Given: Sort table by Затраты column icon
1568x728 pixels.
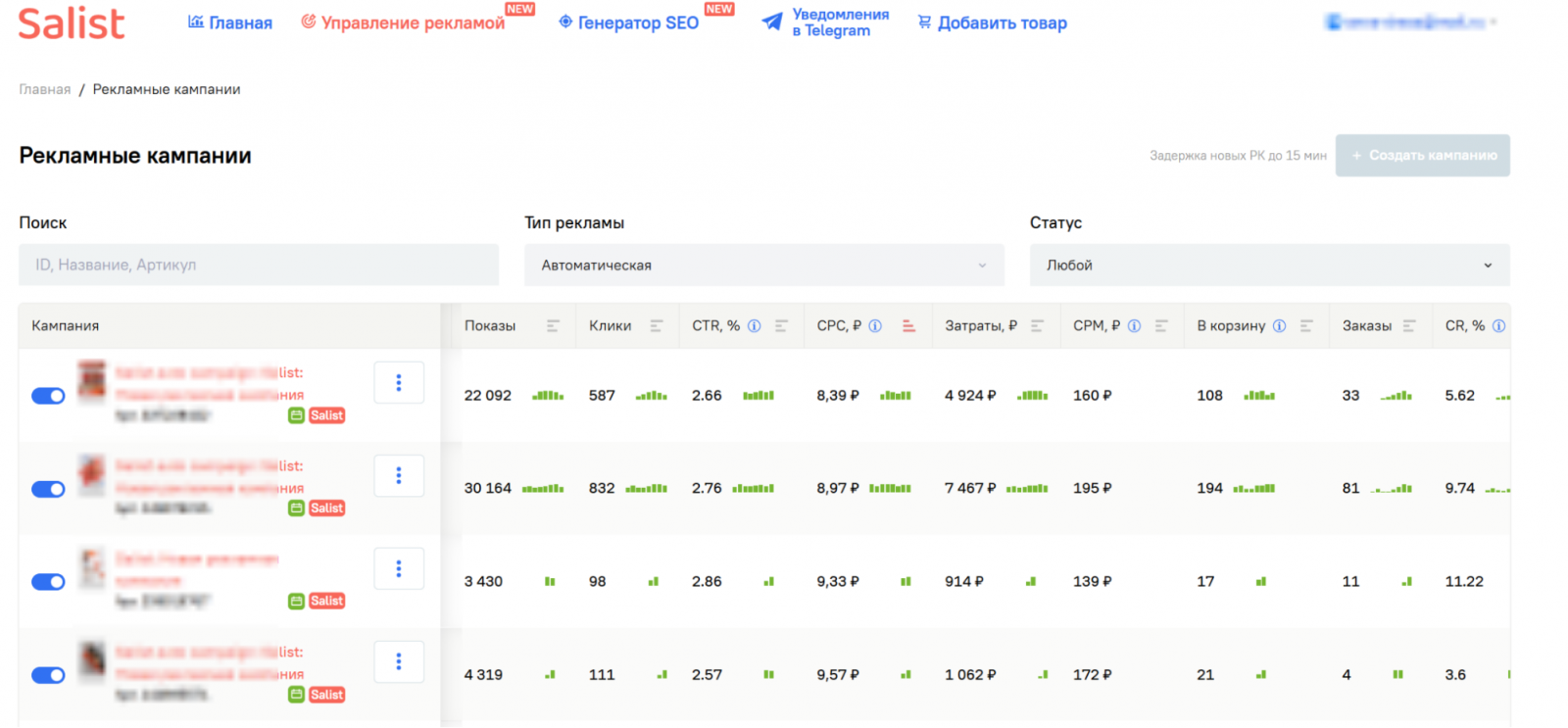Looking at the screenshot, I should 1037,326.
